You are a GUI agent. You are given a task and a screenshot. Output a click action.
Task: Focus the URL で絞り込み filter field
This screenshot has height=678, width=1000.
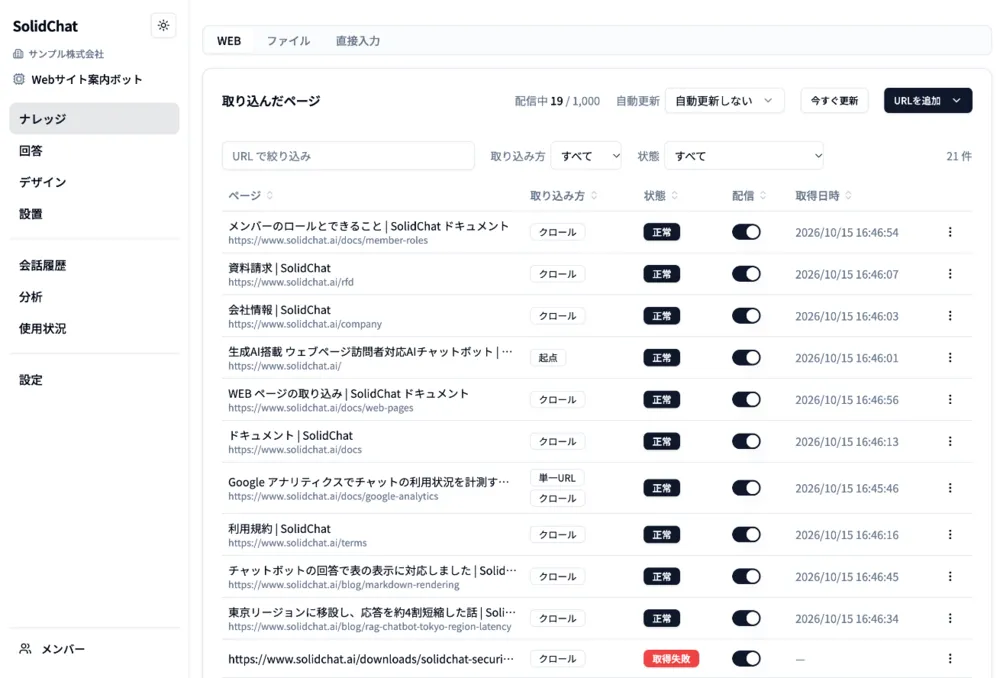[x=348, y=156]
